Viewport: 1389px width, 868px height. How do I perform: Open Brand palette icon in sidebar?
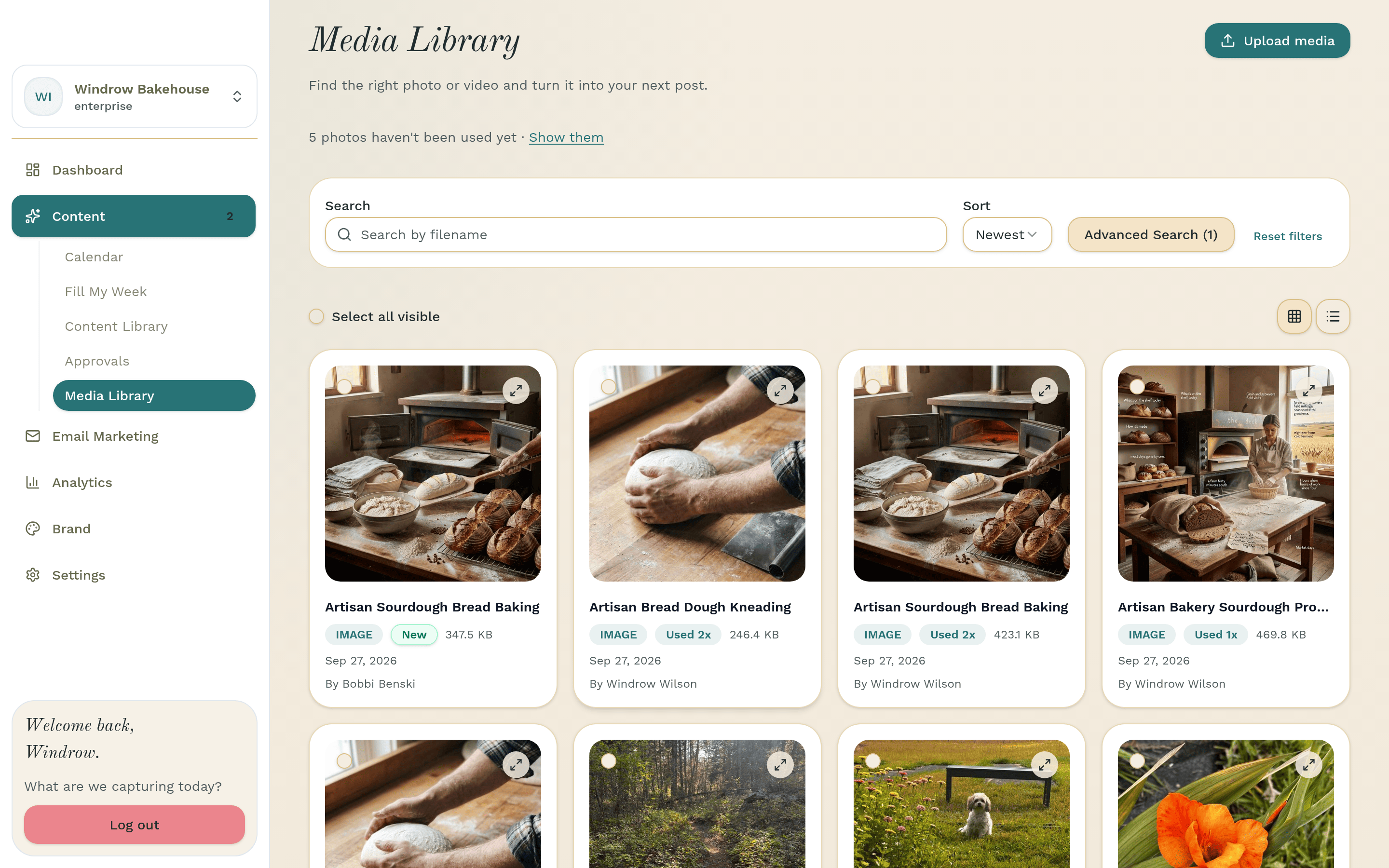[x=33, y=529]
